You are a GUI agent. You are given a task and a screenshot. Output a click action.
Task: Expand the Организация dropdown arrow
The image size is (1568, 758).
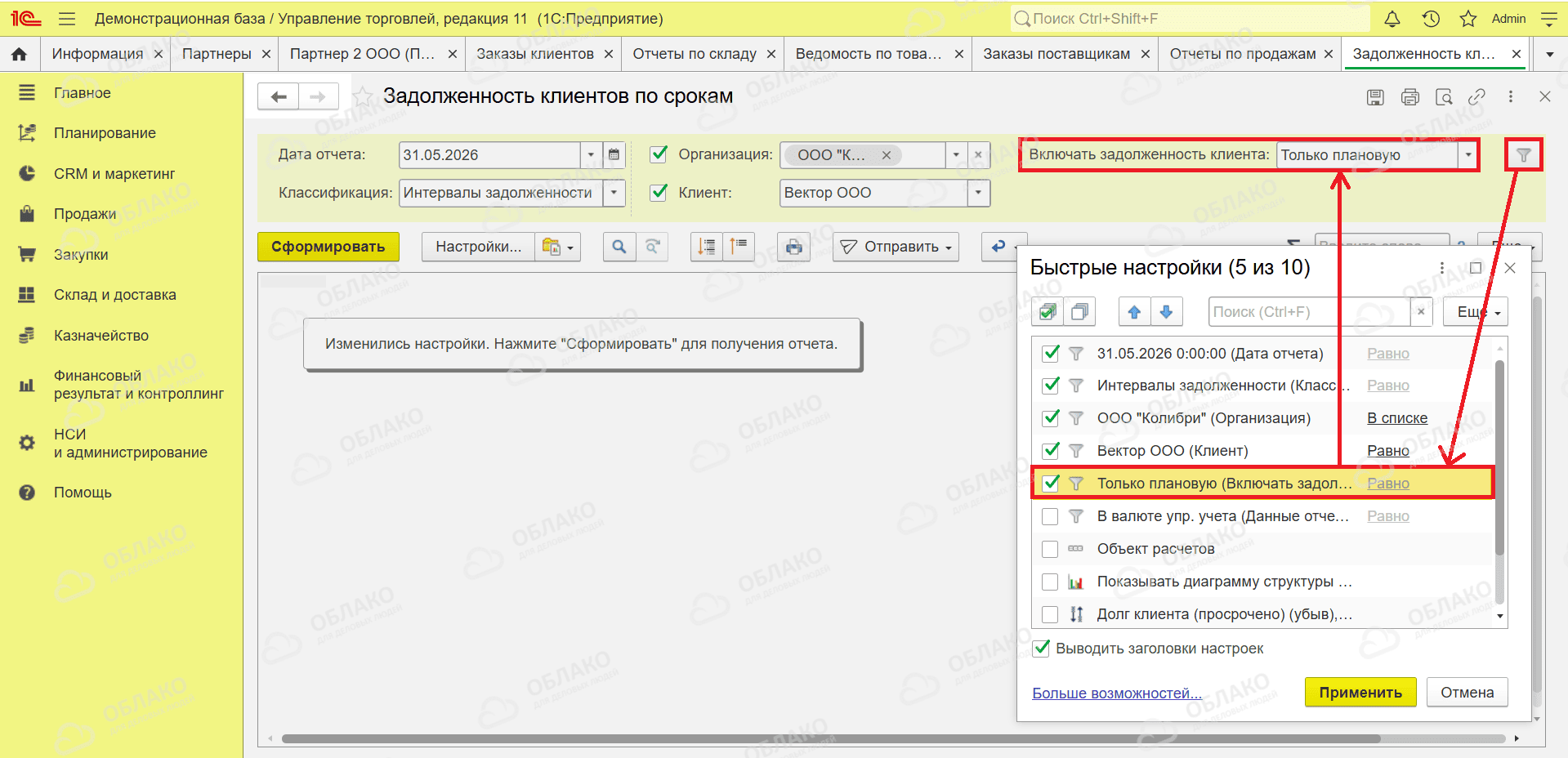[956, 155]
